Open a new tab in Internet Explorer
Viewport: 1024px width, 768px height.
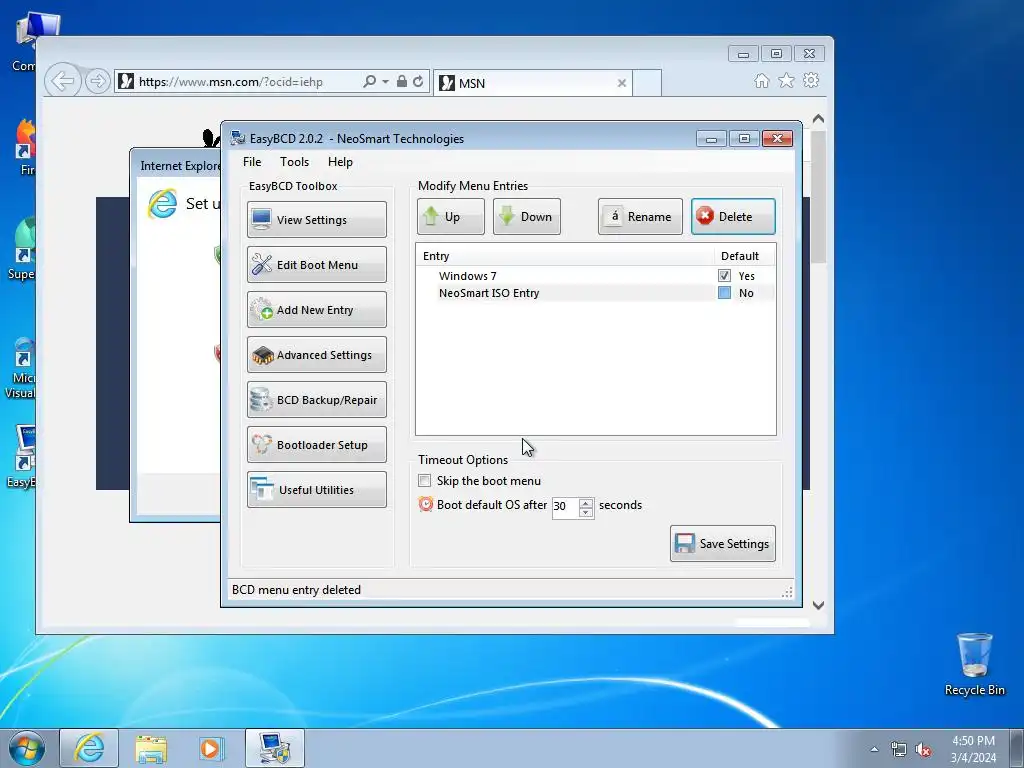pyautogui.click(x=647, y=83)
